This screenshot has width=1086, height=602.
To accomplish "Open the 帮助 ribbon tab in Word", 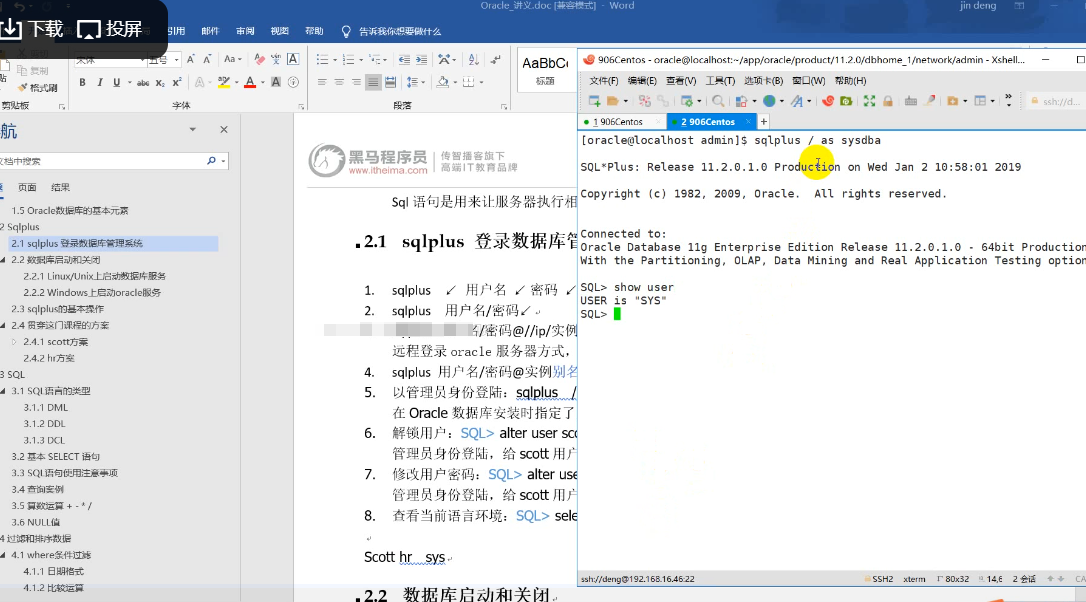I will click(x=314, y=31).
